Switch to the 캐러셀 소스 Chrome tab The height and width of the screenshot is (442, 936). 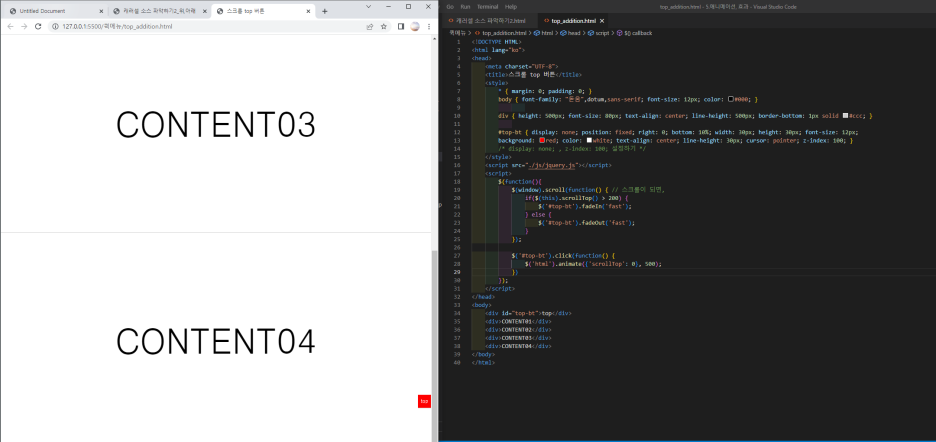[159, 11]
